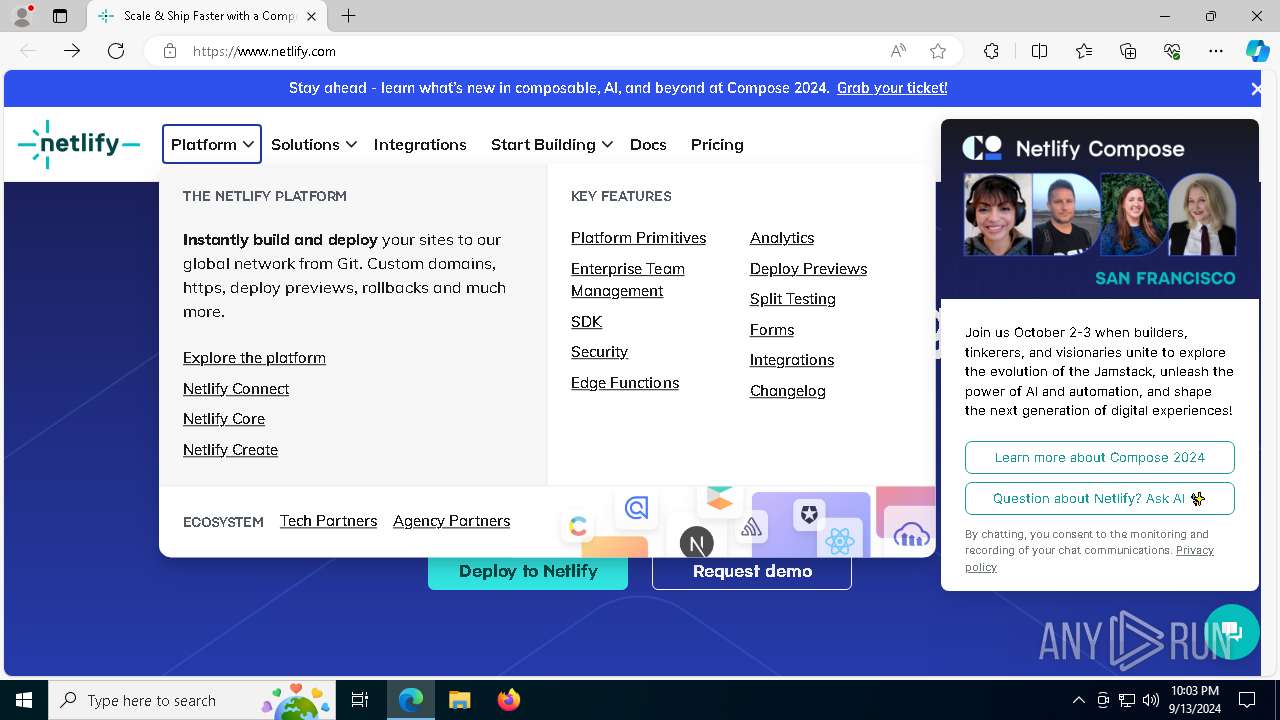
Task: Open Docs in the nav bar
Action: (648, 144)
